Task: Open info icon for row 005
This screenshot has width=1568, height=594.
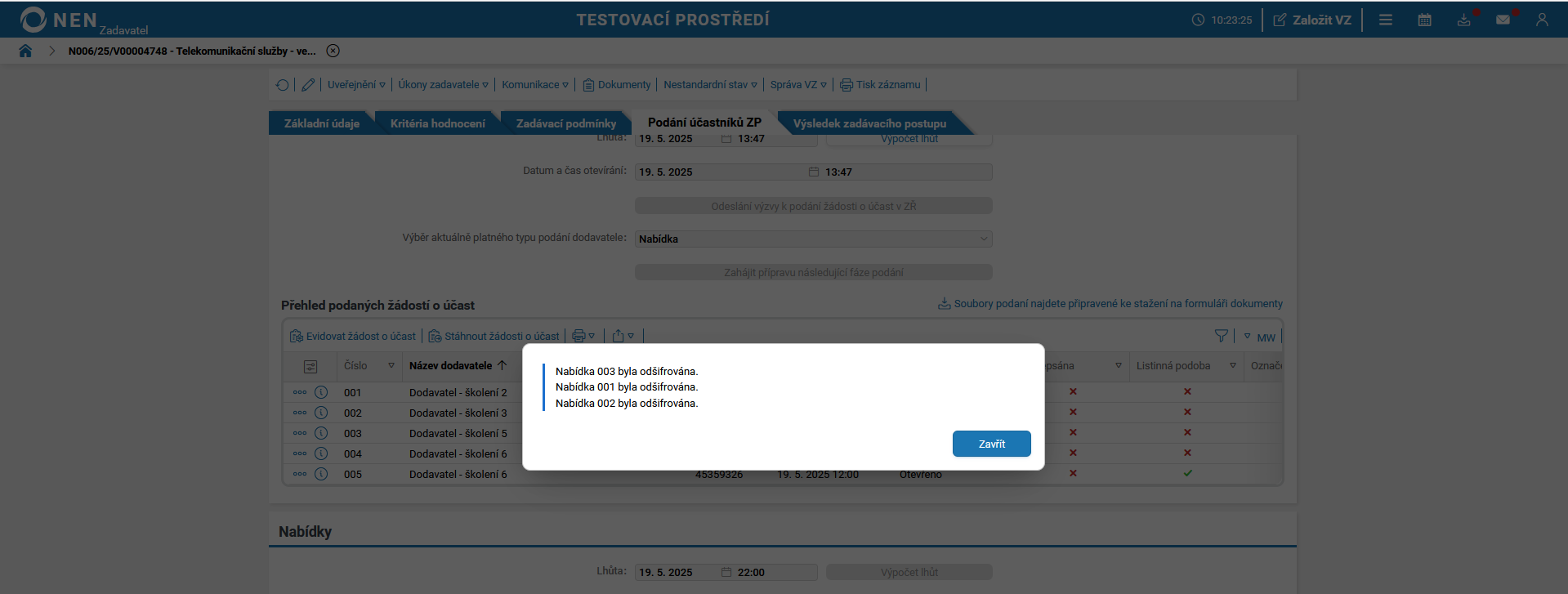Action: click(321, 474)
